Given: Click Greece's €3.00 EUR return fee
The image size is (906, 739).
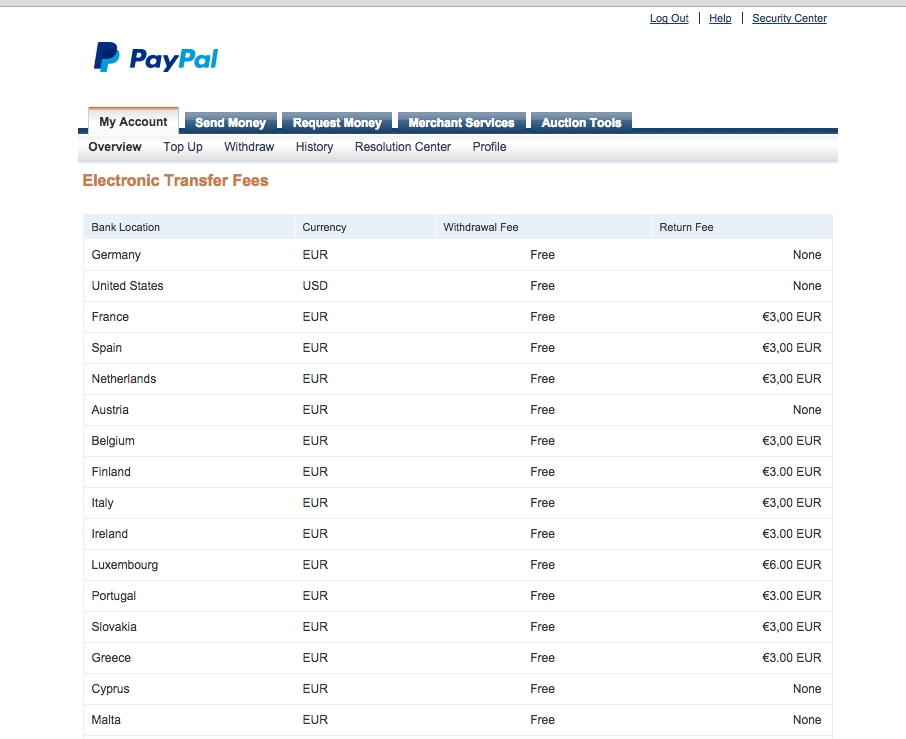Looking at the screenshot, I should (792, 658).
